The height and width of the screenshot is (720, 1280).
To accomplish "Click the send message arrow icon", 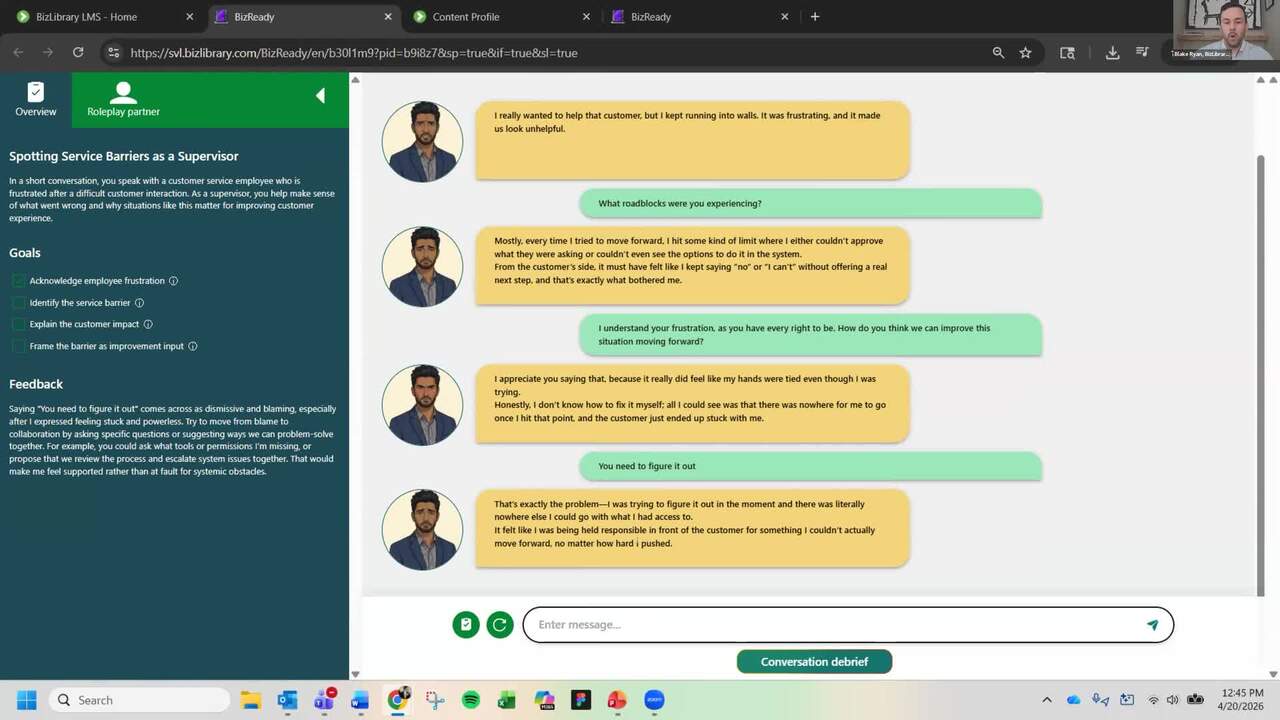I will coord(1152,625).
